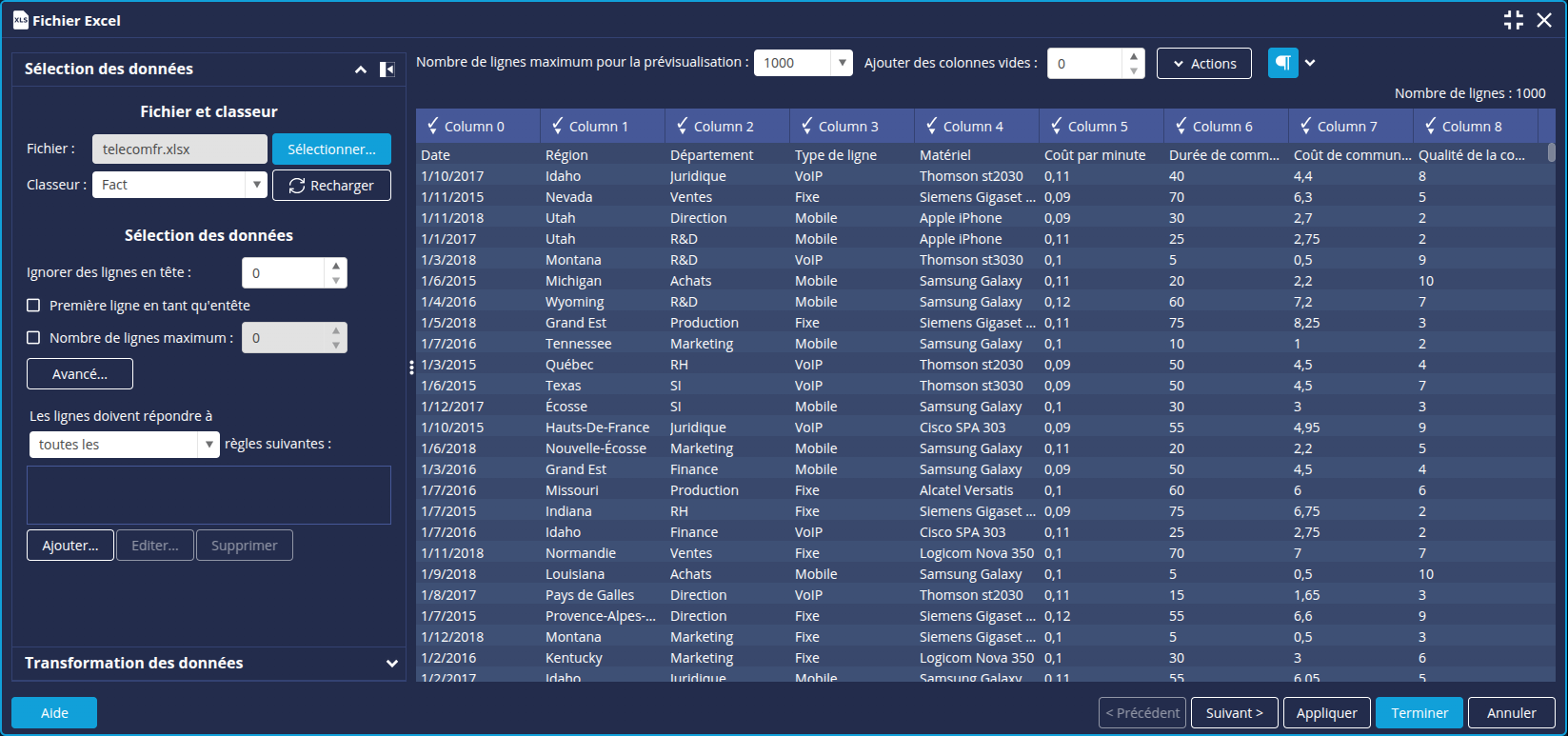Click the Column 0 header type icon
This screenshot has height=736, width=1568.
point(433,126)
